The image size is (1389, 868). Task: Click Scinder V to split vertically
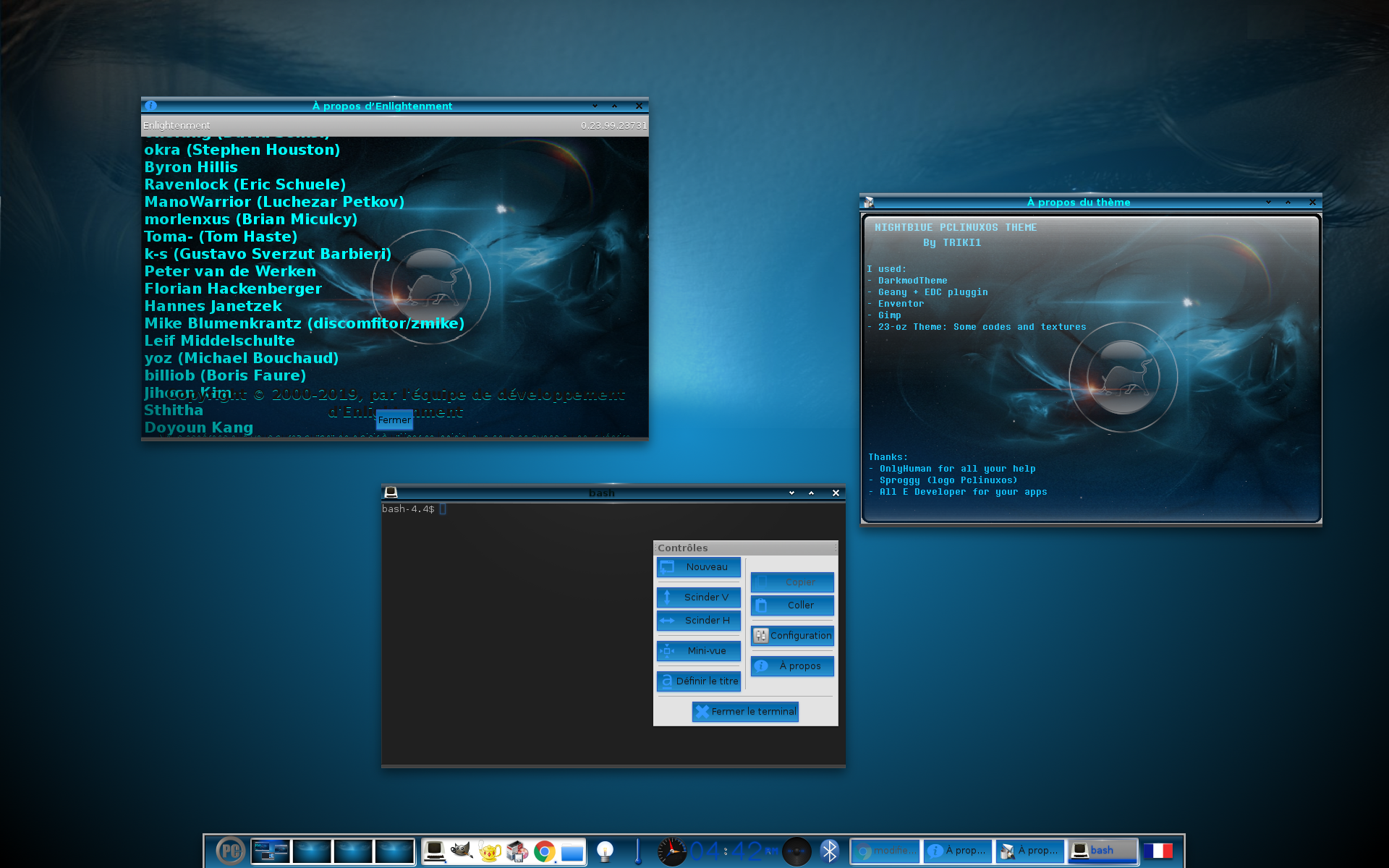tap(699, 597)
